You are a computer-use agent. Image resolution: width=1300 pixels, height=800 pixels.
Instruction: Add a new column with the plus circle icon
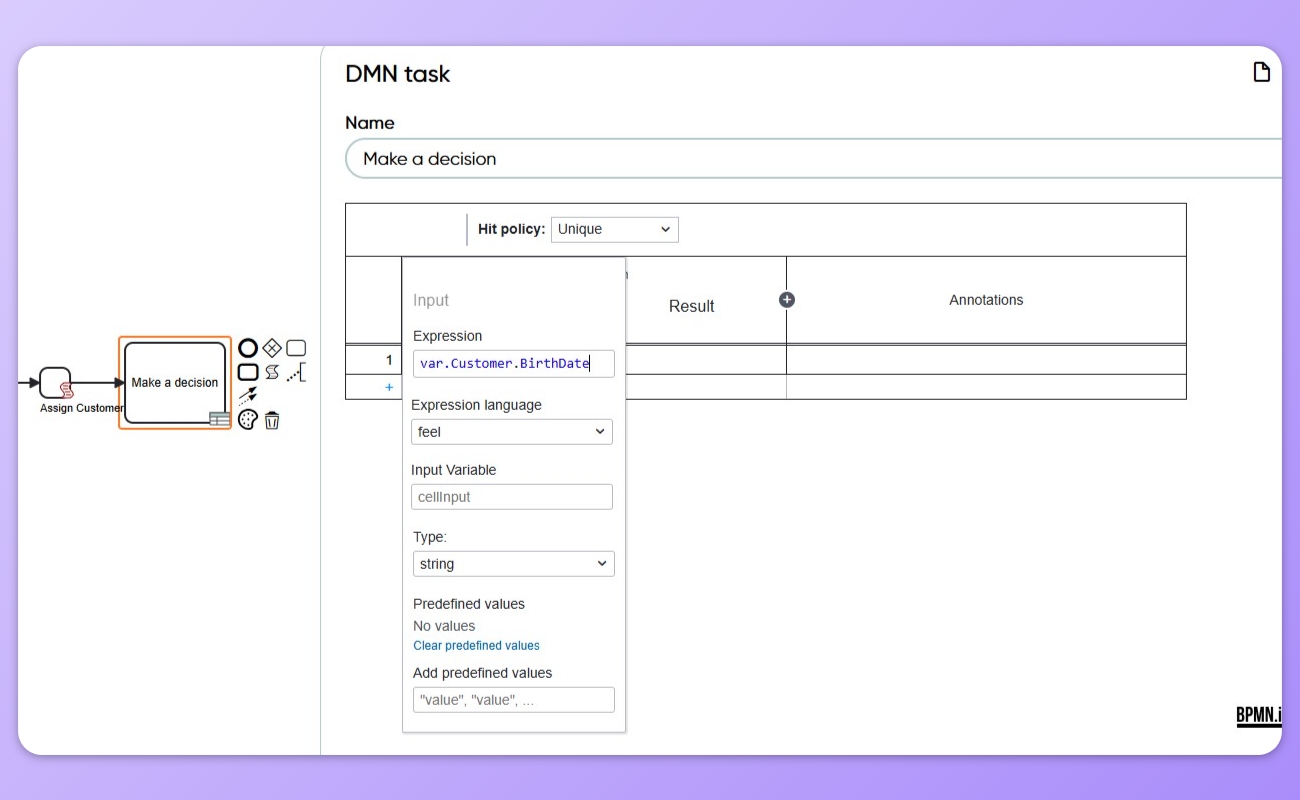(x=787, y=299)
